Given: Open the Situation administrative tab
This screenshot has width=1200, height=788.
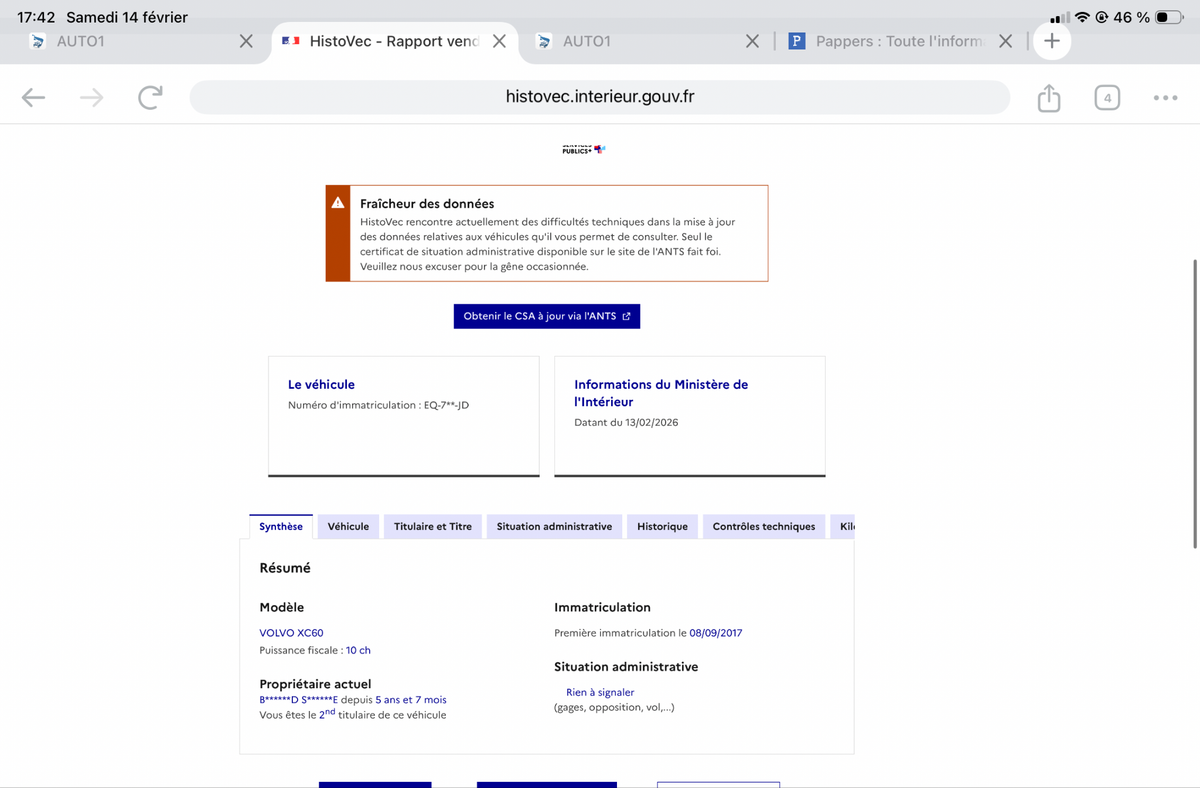Looking at the screenshot, I should pos(554,526).
